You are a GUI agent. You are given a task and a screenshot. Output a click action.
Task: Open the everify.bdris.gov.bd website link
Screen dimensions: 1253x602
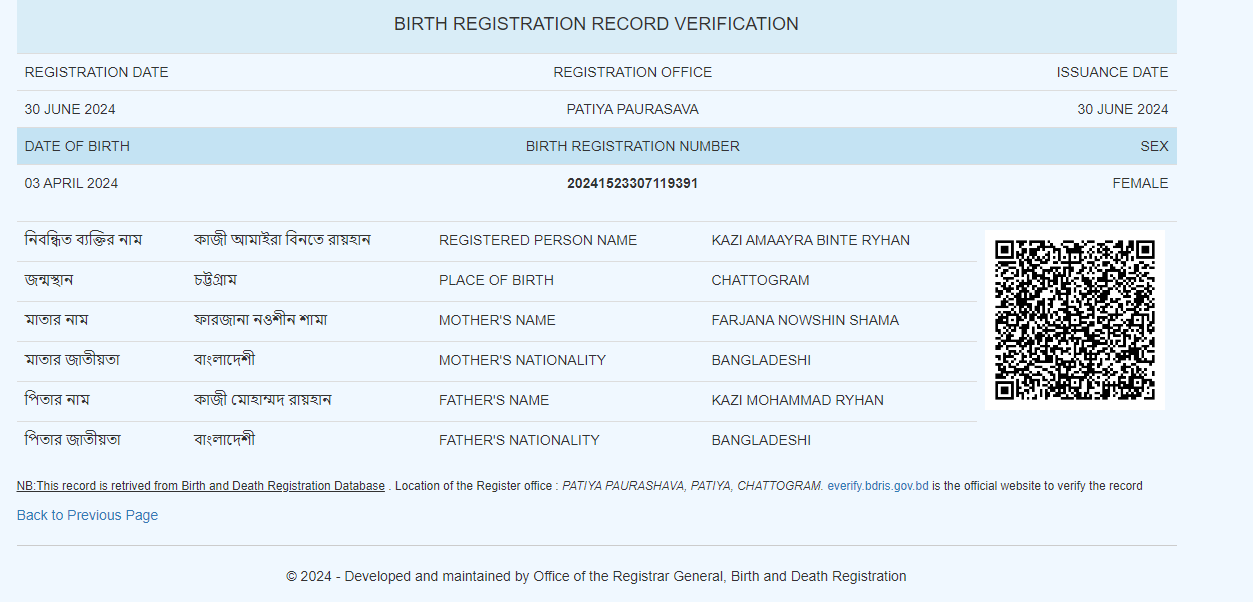(877, 486)
